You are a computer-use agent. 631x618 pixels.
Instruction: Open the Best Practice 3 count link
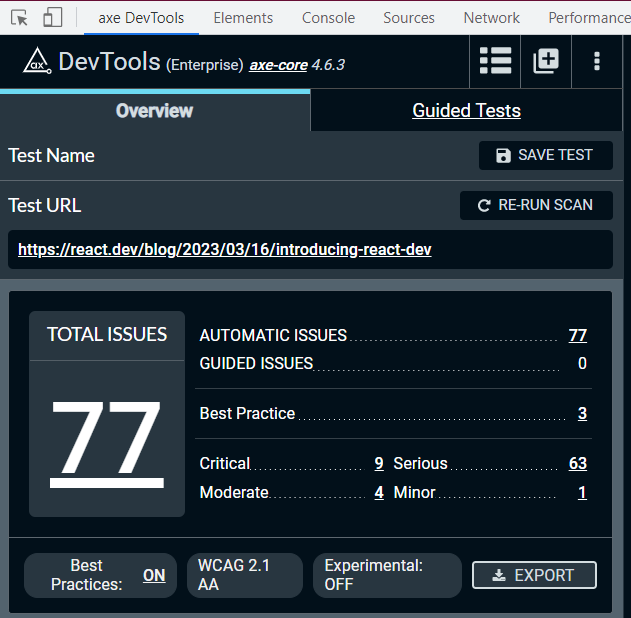[582, 413]
